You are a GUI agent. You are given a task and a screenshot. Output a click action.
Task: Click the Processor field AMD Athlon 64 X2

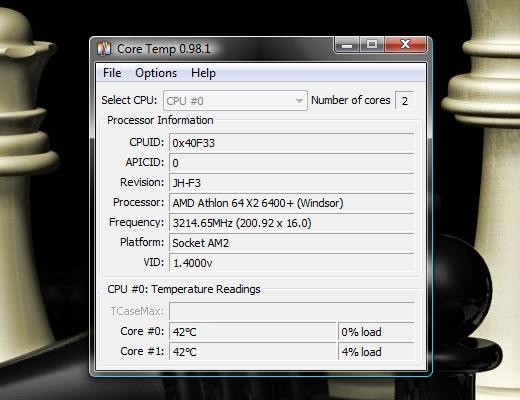pos(292,203)
